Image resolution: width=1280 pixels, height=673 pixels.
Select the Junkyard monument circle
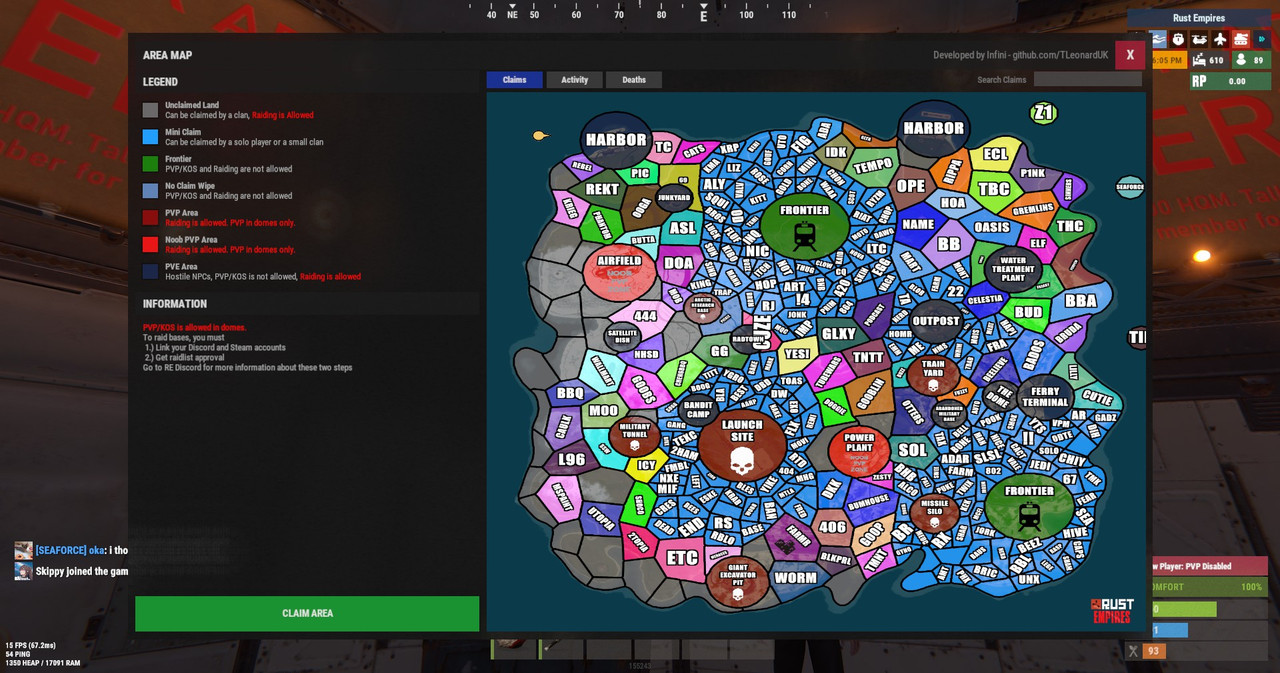point(674,198)
